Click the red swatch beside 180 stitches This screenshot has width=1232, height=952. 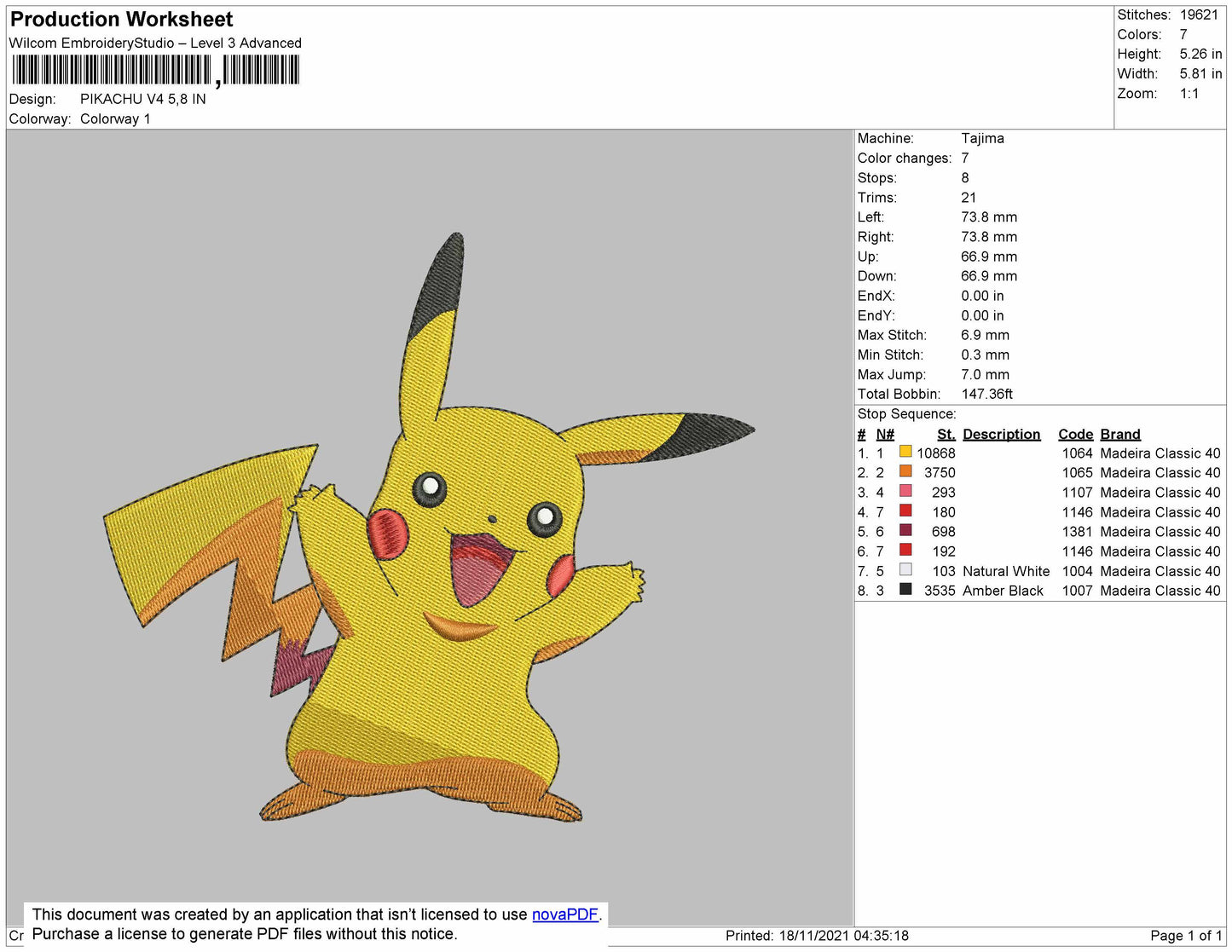905,511
